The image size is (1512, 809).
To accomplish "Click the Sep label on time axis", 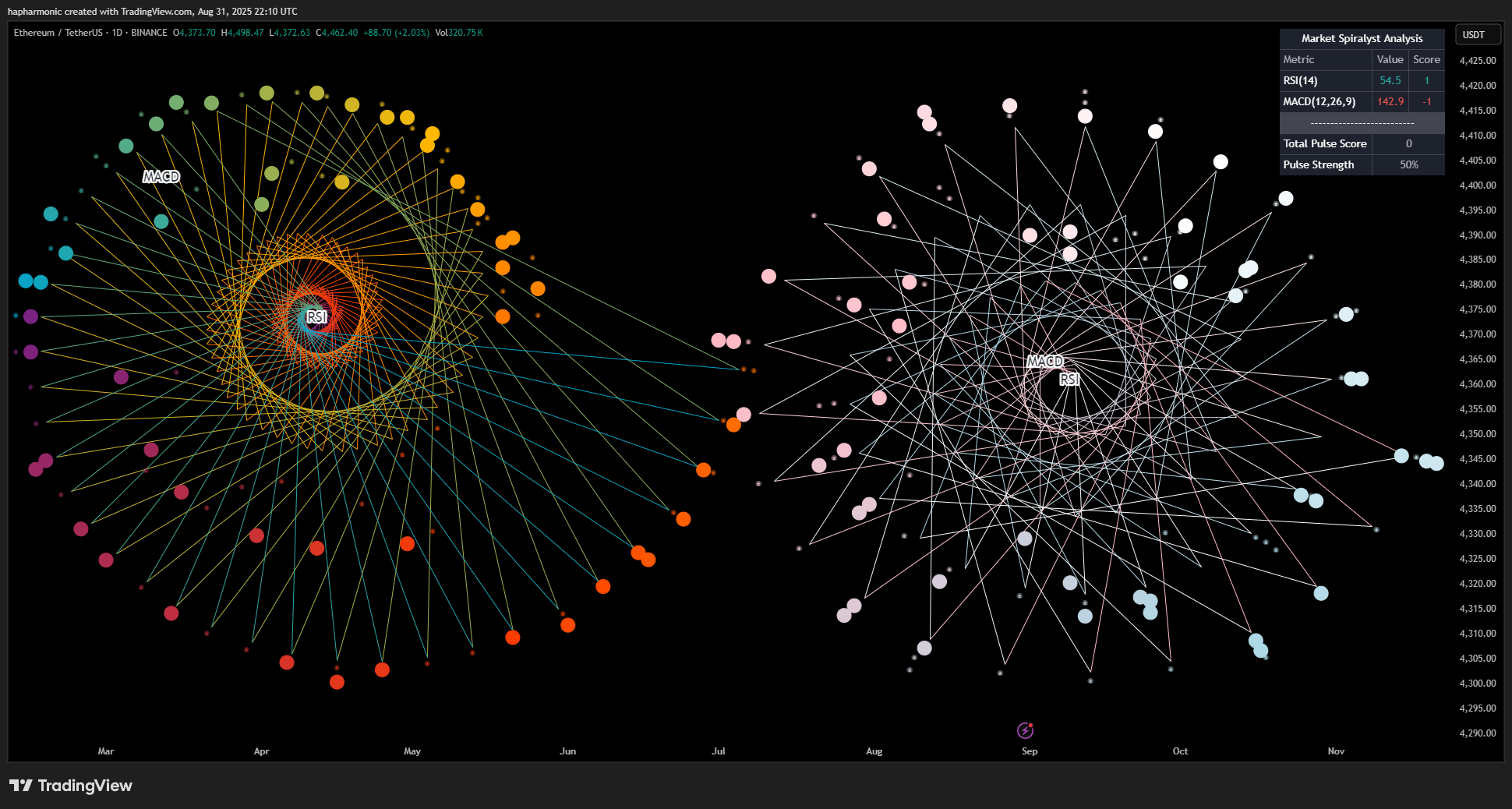I will pyautogui.click(x=1030, y=751).
